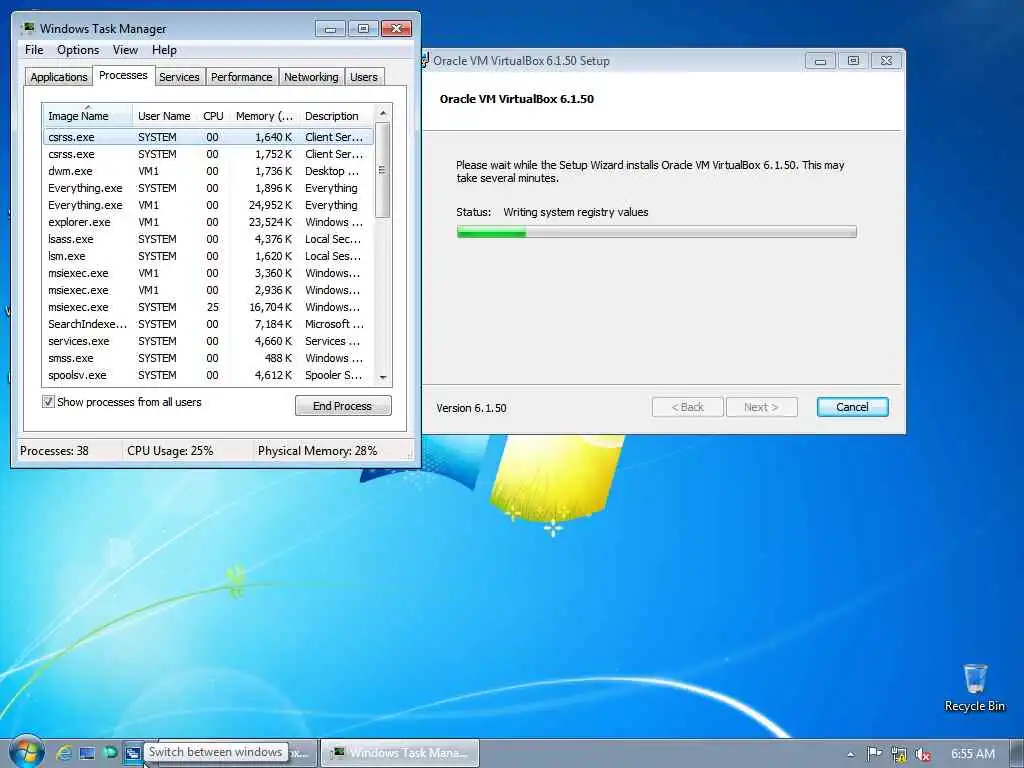
Task: Select the lsass.exe process row
Action: pyautogui.click(x=208, y=239)
